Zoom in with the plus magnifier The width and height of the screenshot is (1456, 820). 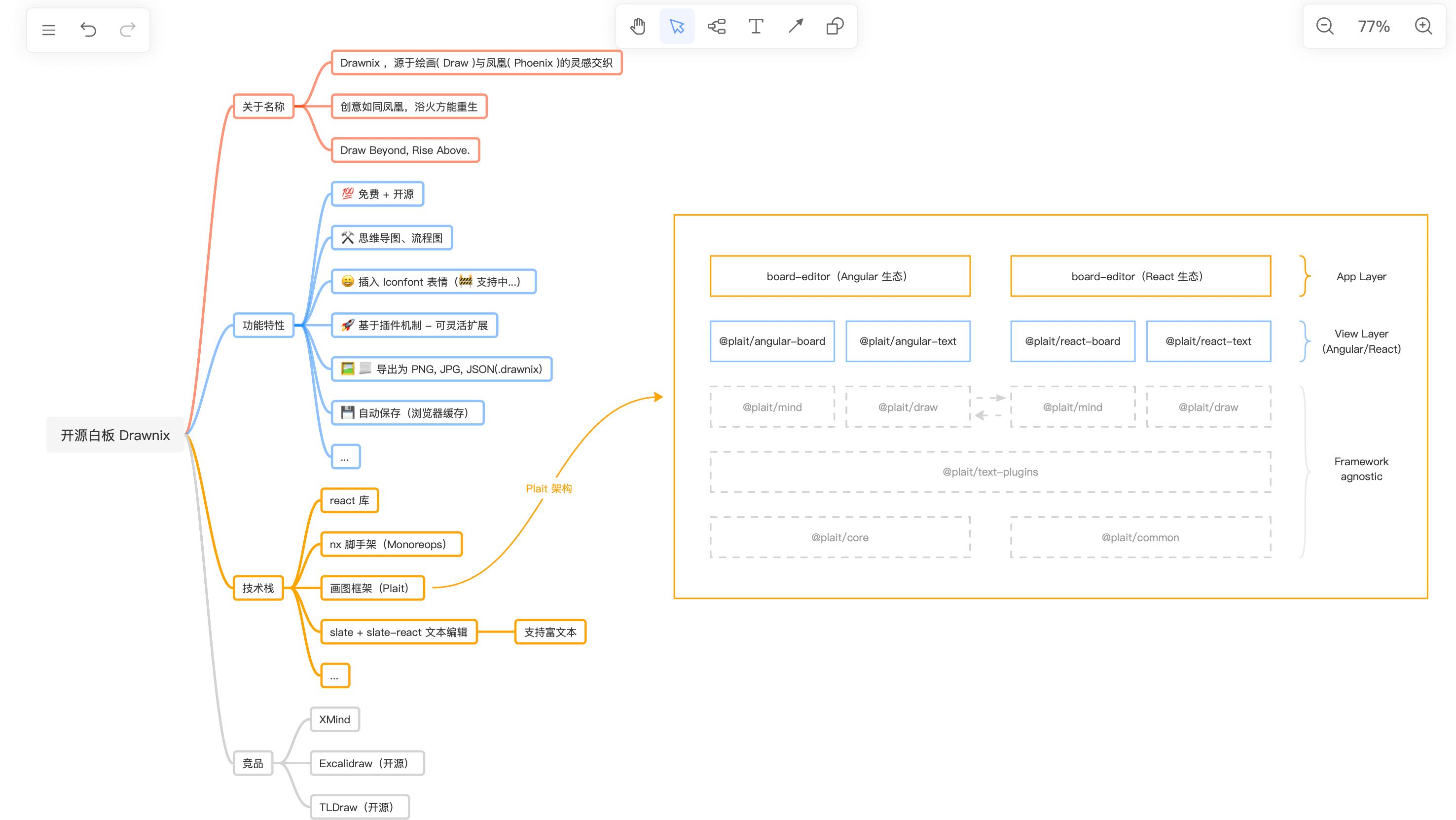pyautogui.click(x=1423, y=27)
